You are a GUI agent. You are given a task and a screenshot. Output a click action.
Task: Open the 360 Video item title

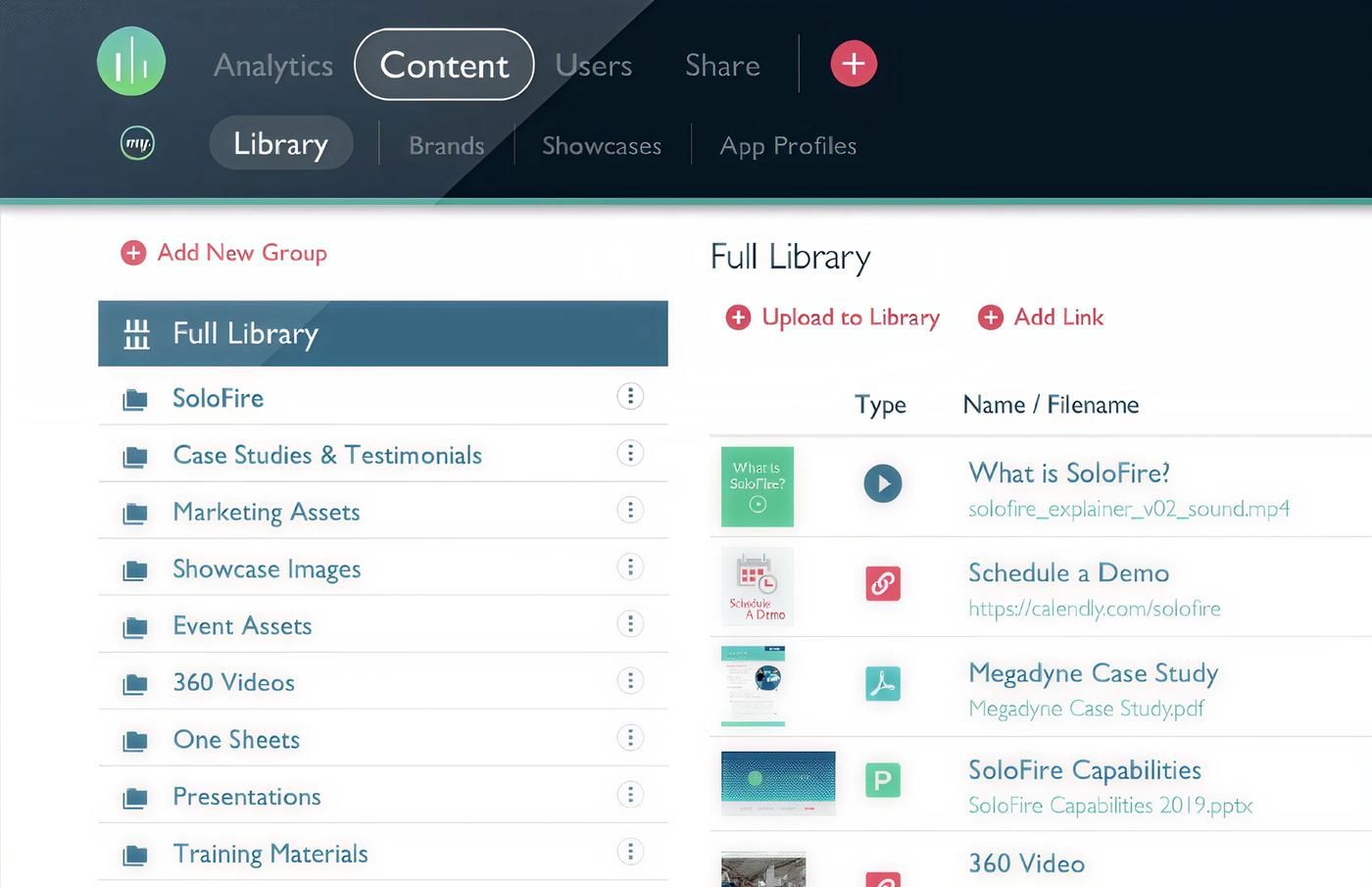click(1027, 863)
